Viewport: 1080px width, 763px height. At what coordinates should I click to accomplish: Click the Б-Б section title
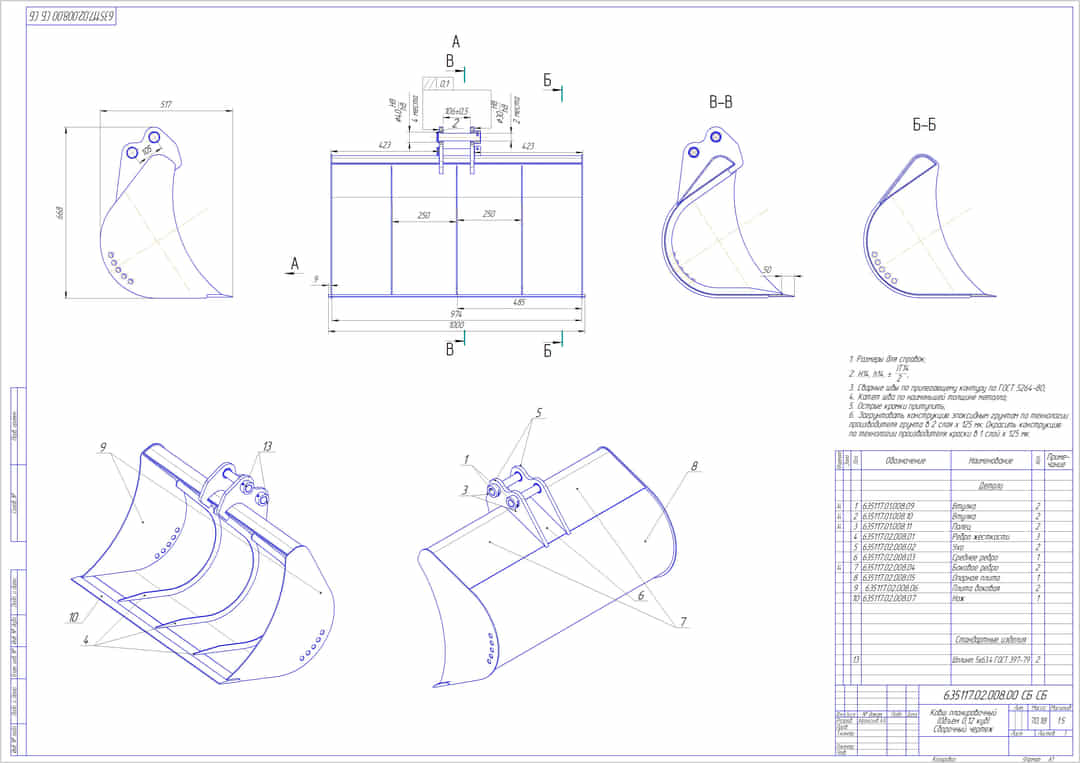[924, 125]
